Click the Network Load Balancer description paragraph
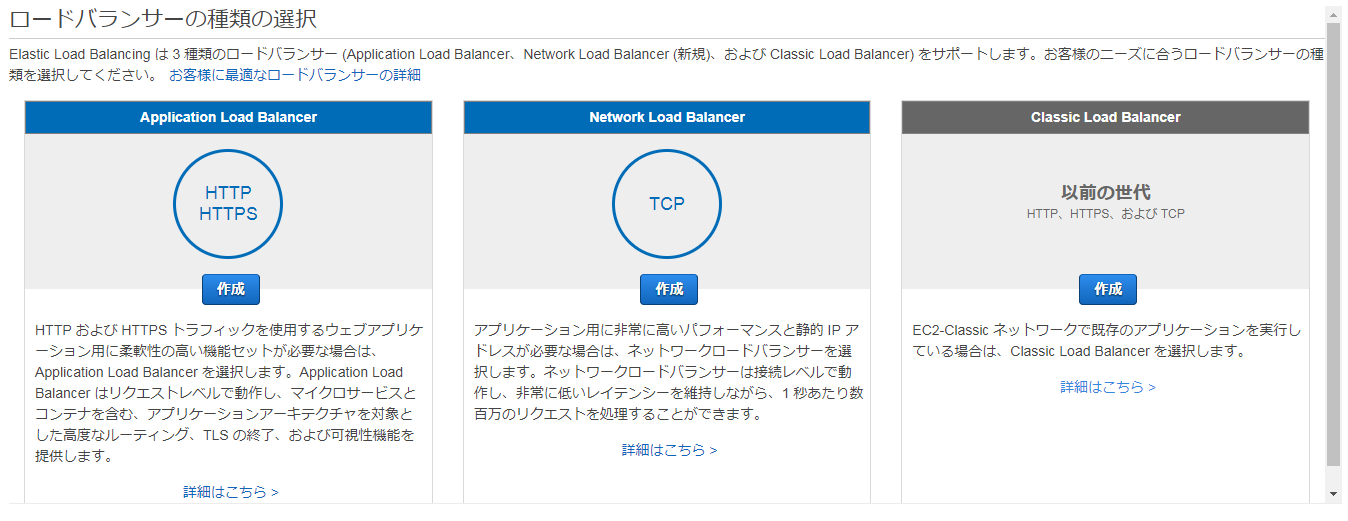Image resolution: width=1348 pixels, height=521 pixels. [x=668, y=372]
